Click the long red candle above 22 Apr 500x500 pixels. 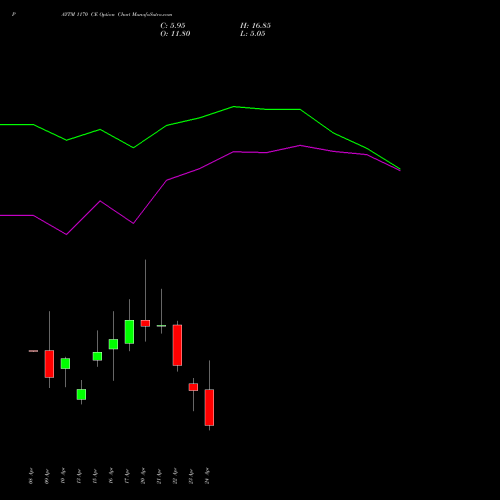coord(177,345)
